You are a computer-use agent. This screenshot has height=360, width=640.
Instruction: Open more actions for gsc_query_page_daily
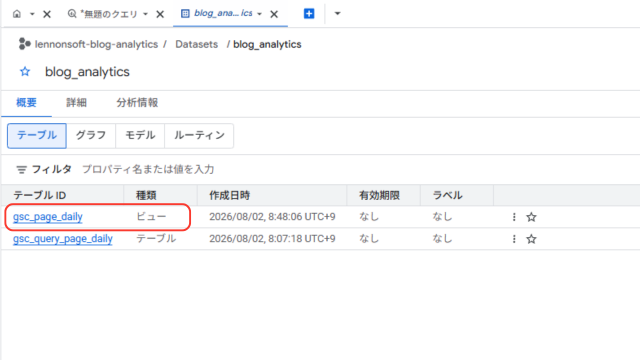click(514, 239)
